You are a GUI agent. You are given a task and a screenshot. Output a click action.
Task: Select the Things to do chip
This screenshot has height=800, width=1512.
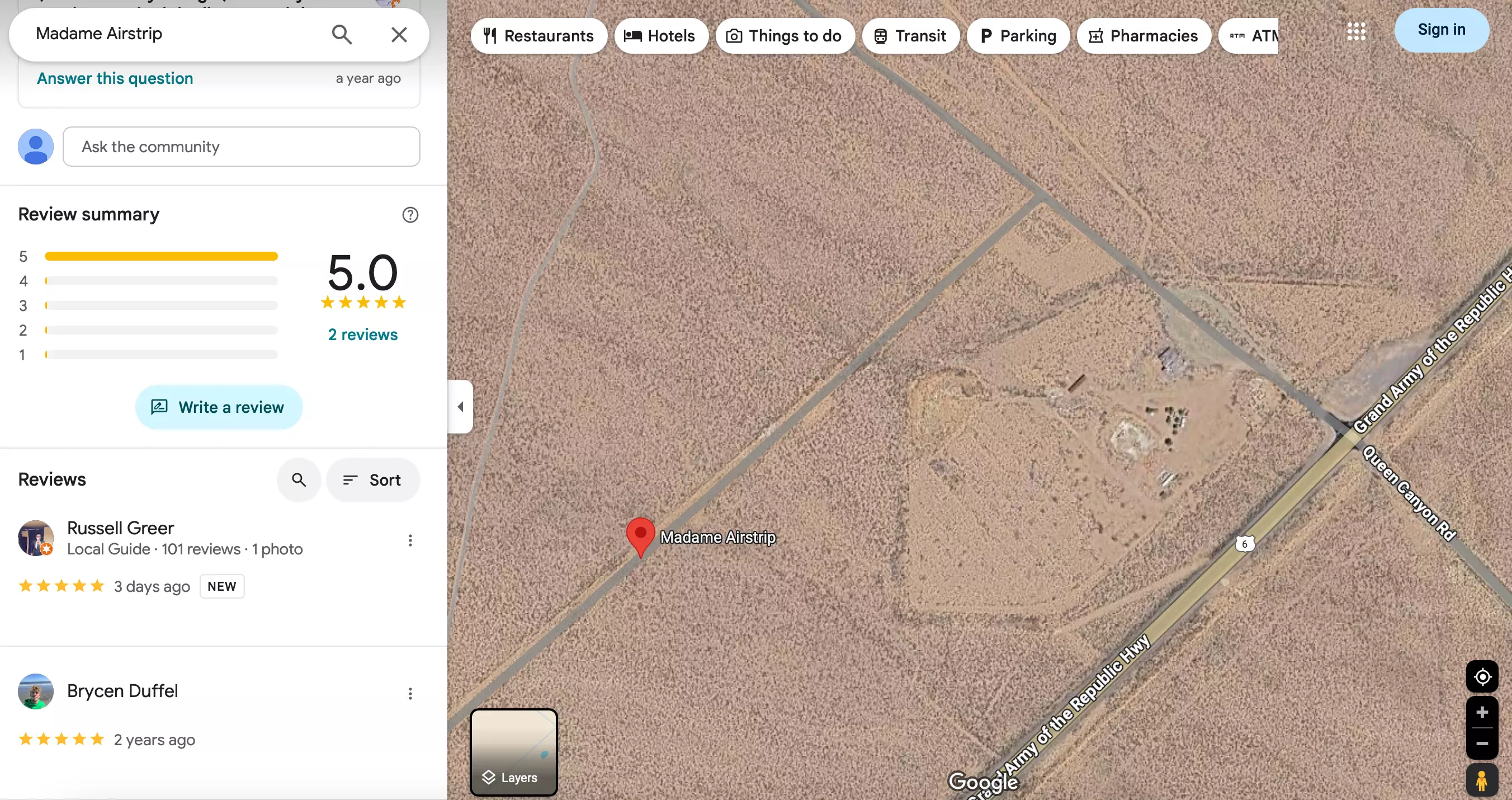click(785, 36)
